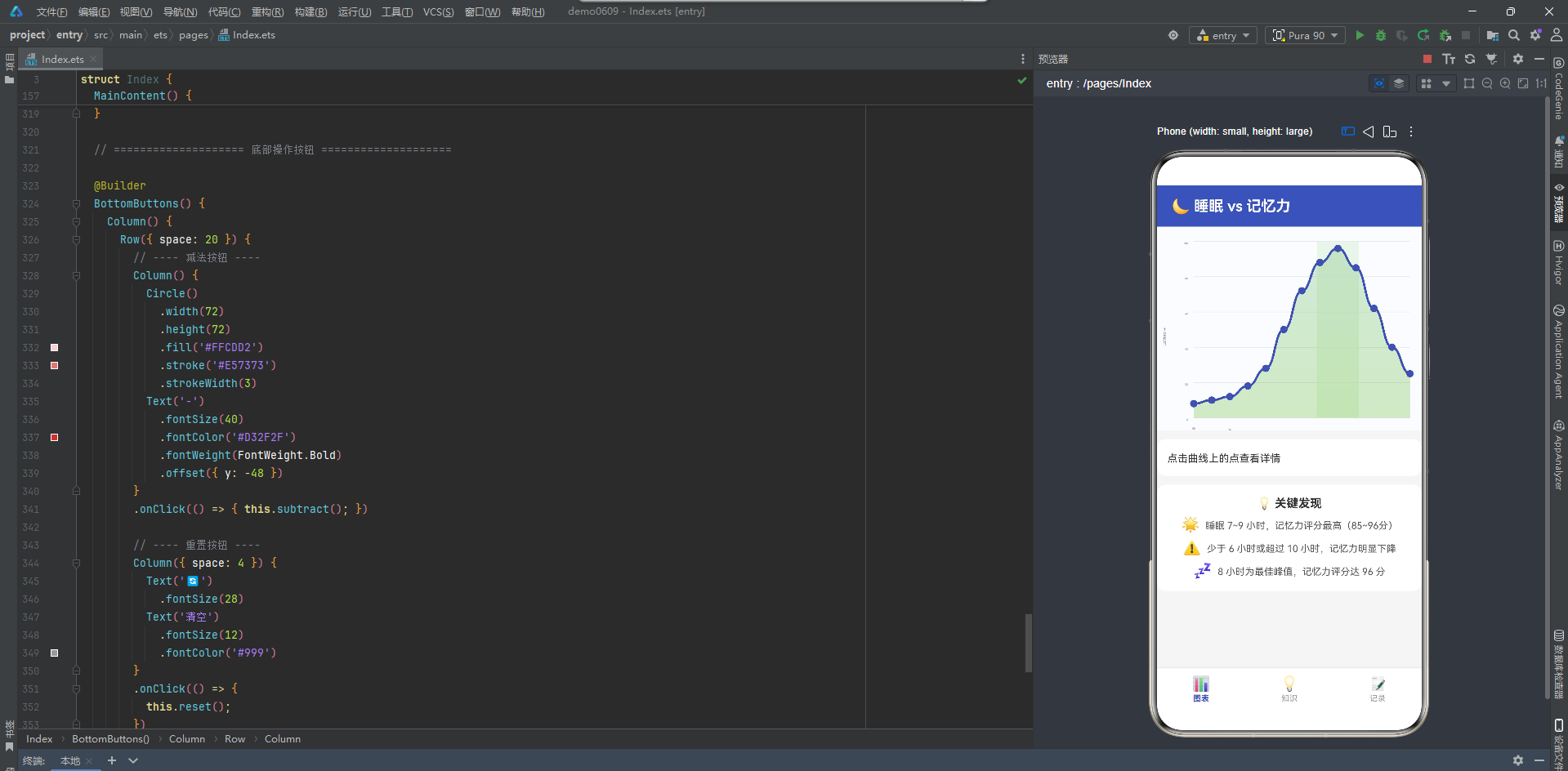Open terminal panel settings gear
The height and width of the screenshot is (771, 1568).
pos(1518,760)
